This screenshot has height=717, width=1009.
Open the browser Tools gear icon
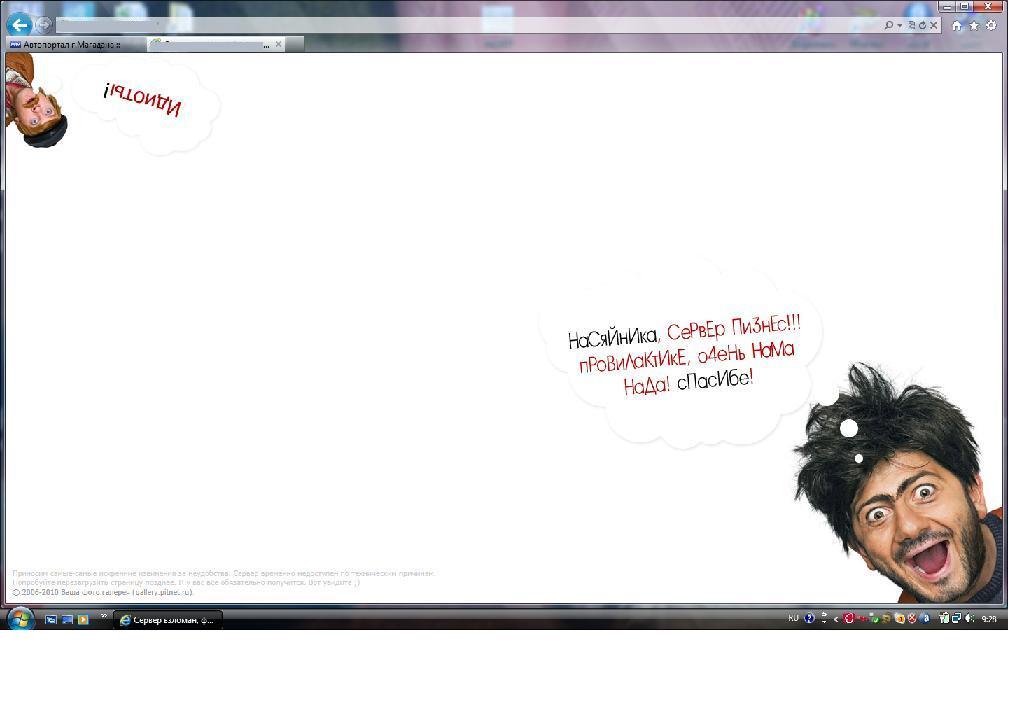991,25
